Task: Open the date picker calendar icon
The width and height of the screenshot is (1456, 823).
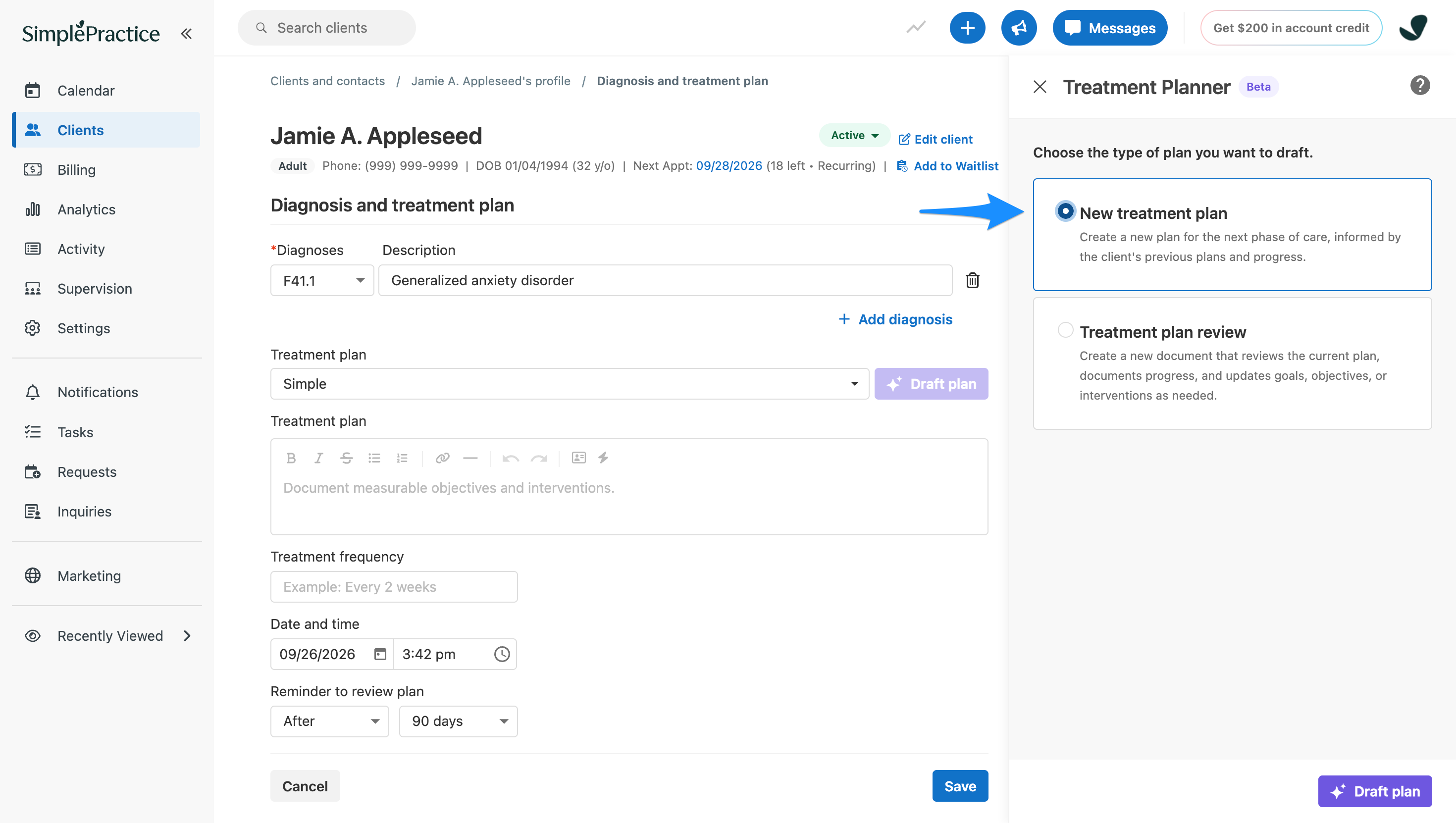Action: pyautogui.click(x=380, y=654)
